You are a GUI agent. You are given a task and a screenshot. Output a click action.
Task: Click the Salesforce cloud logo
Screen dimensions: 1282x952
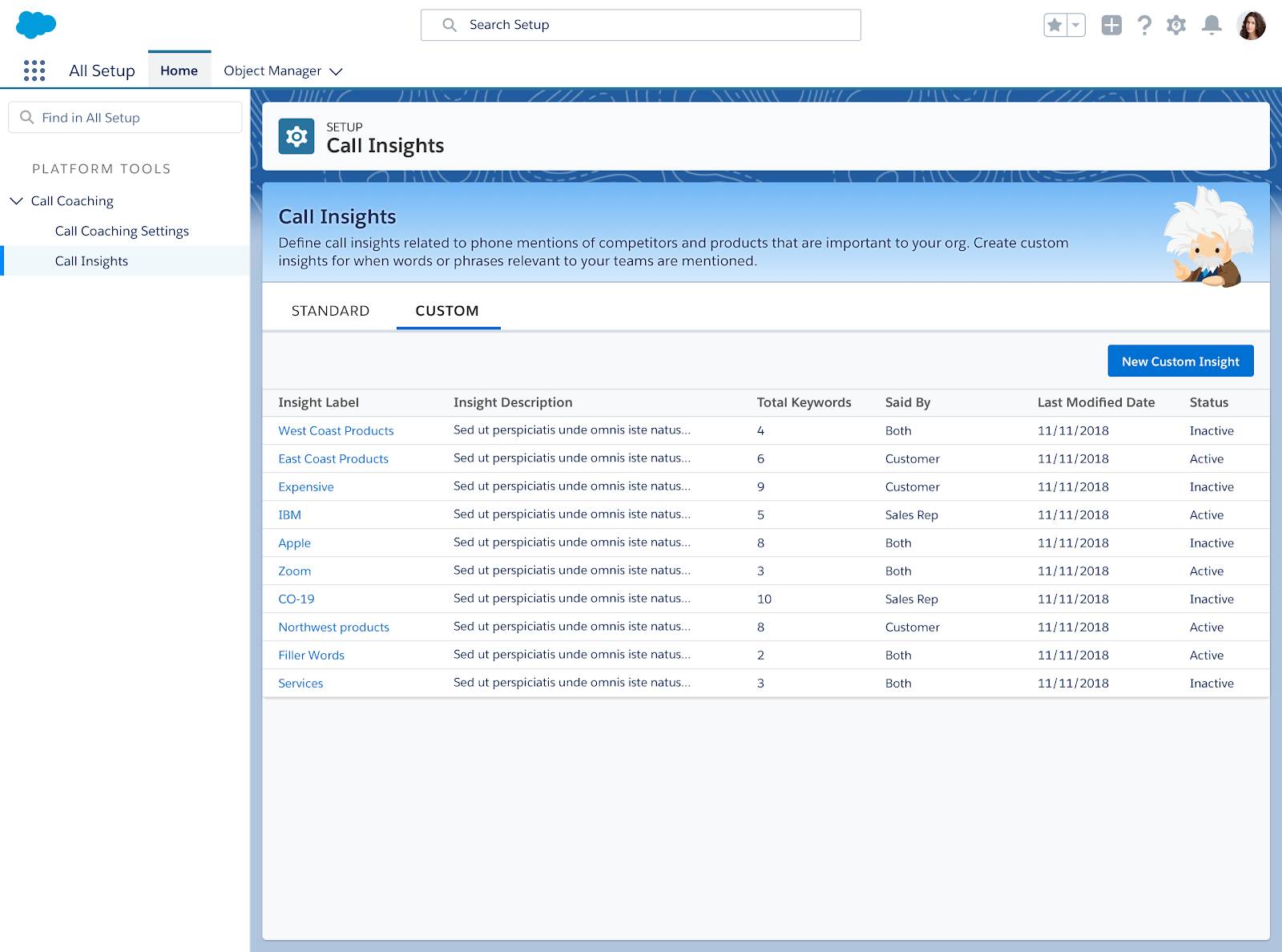tap(35, 25)
